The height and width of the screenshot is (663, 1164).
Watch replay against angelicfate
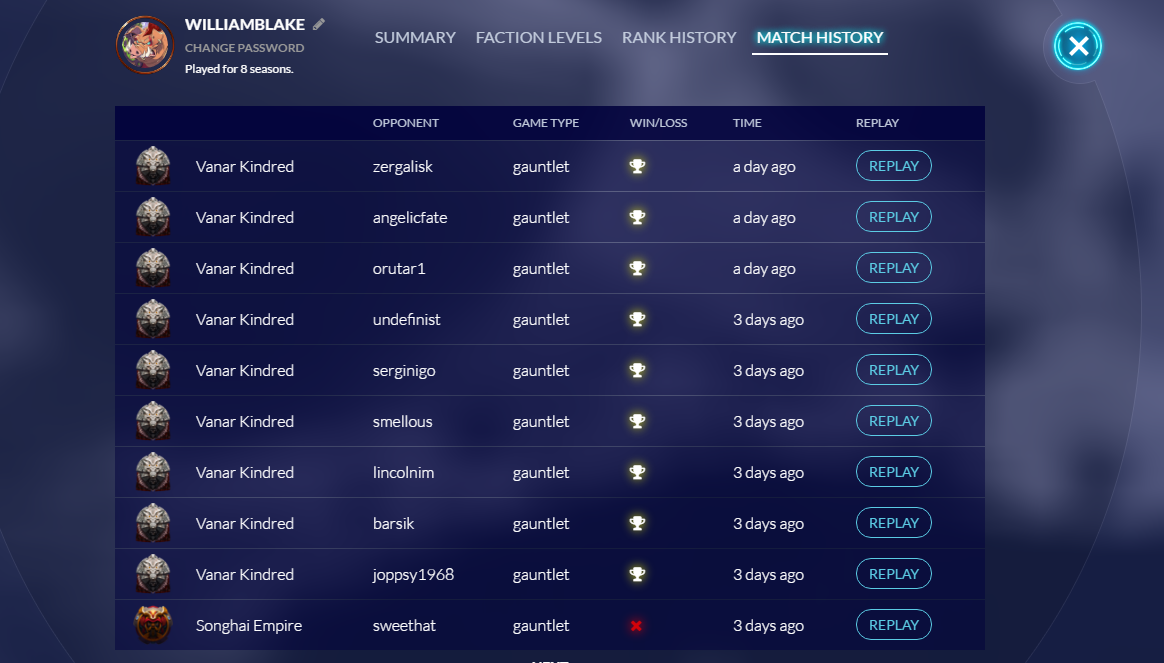894,217
